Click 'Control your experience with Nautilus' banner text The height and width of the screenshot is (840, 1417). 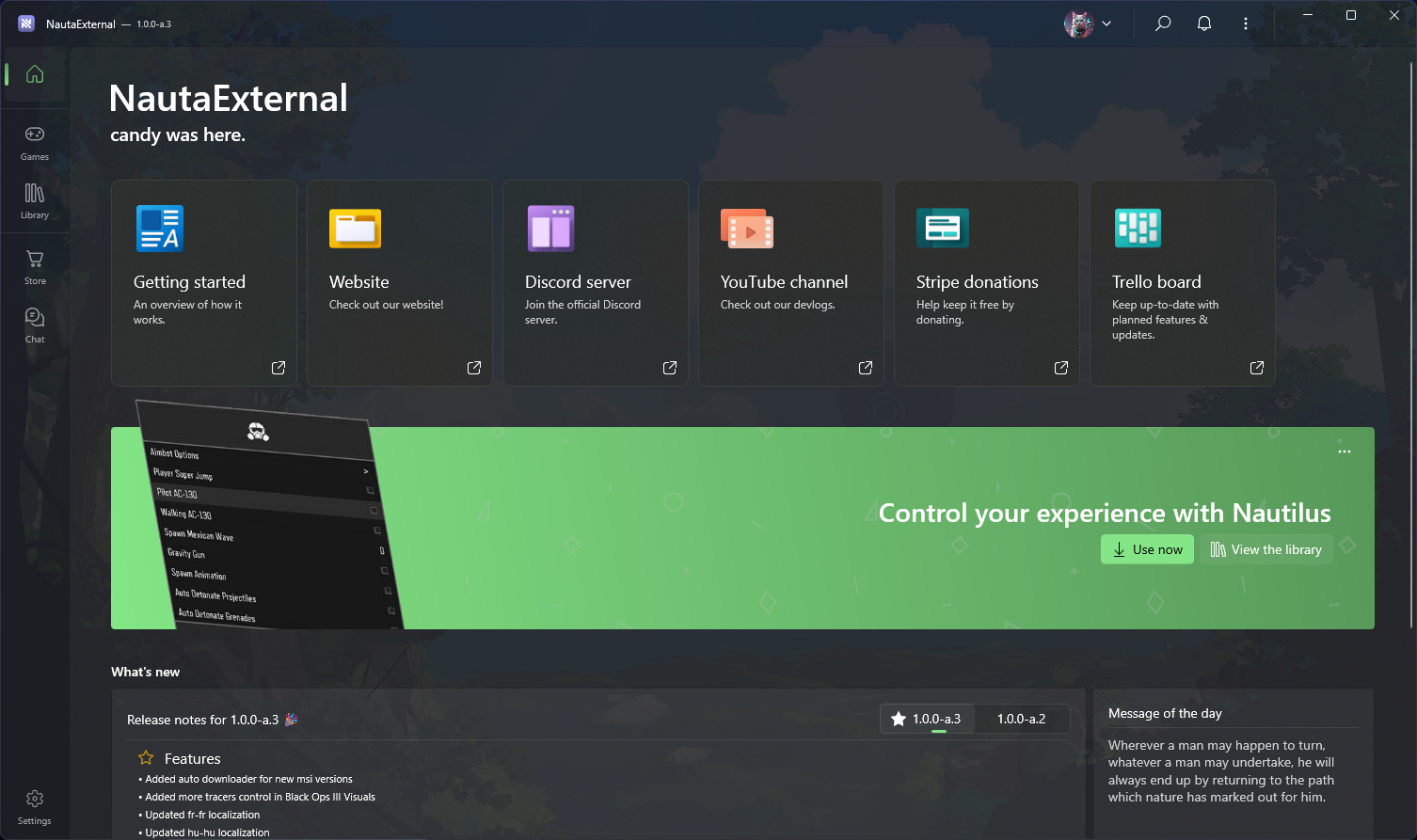pos(1105,513)
